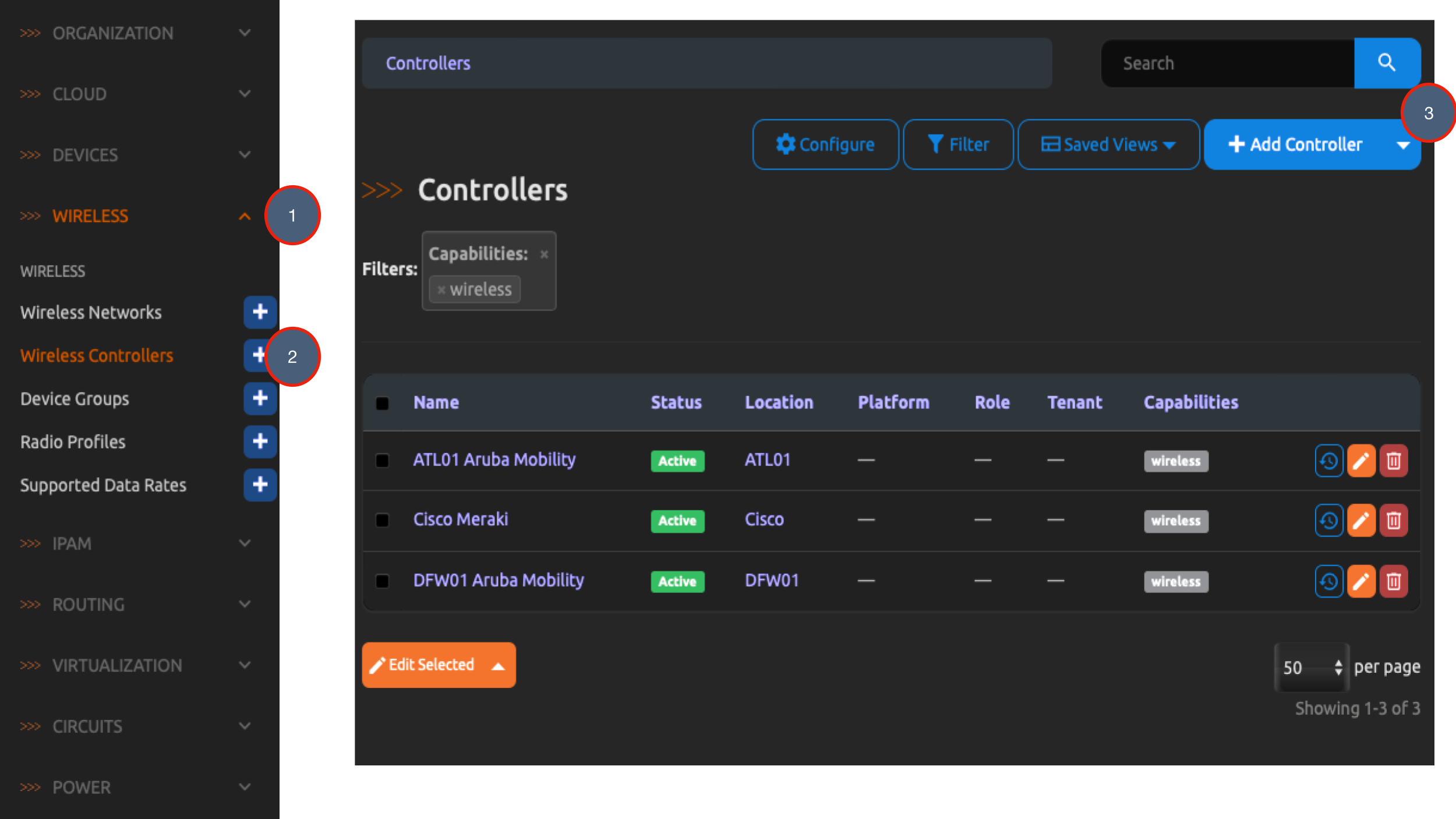
Task: Expand the IPAM sidebar section
Action: tap(245, 543)
